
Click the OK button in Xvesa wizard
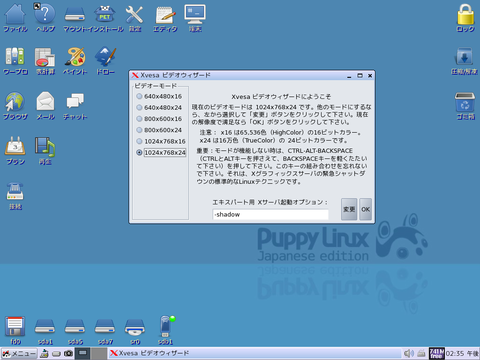click(x=365, y=209)
